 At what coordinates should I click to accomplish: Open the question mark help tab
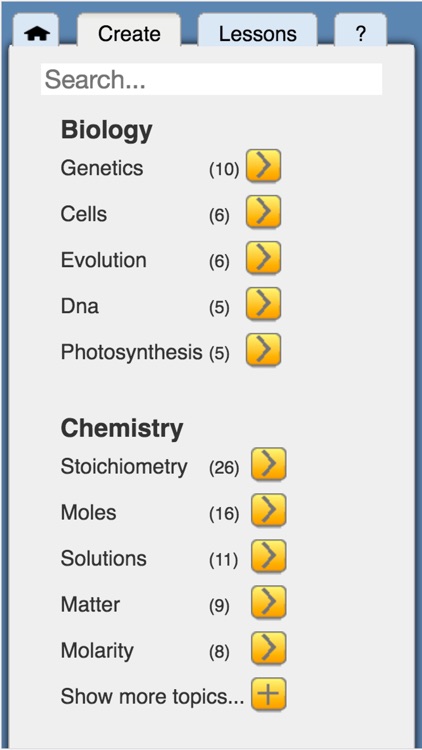click(360, 31)
